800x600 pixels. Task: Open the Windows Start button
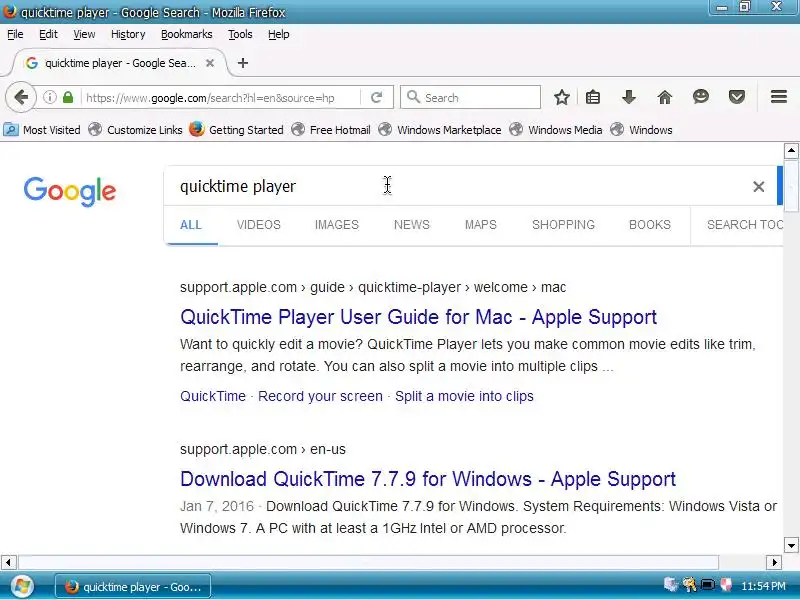21,586
